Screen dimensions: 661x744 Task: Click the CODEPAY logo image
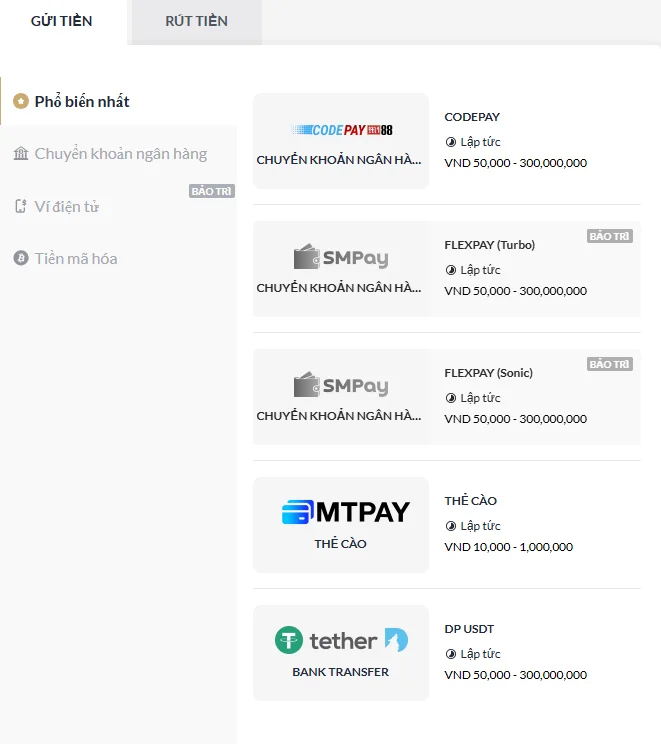pyautogui.click(x=341, y=130)
